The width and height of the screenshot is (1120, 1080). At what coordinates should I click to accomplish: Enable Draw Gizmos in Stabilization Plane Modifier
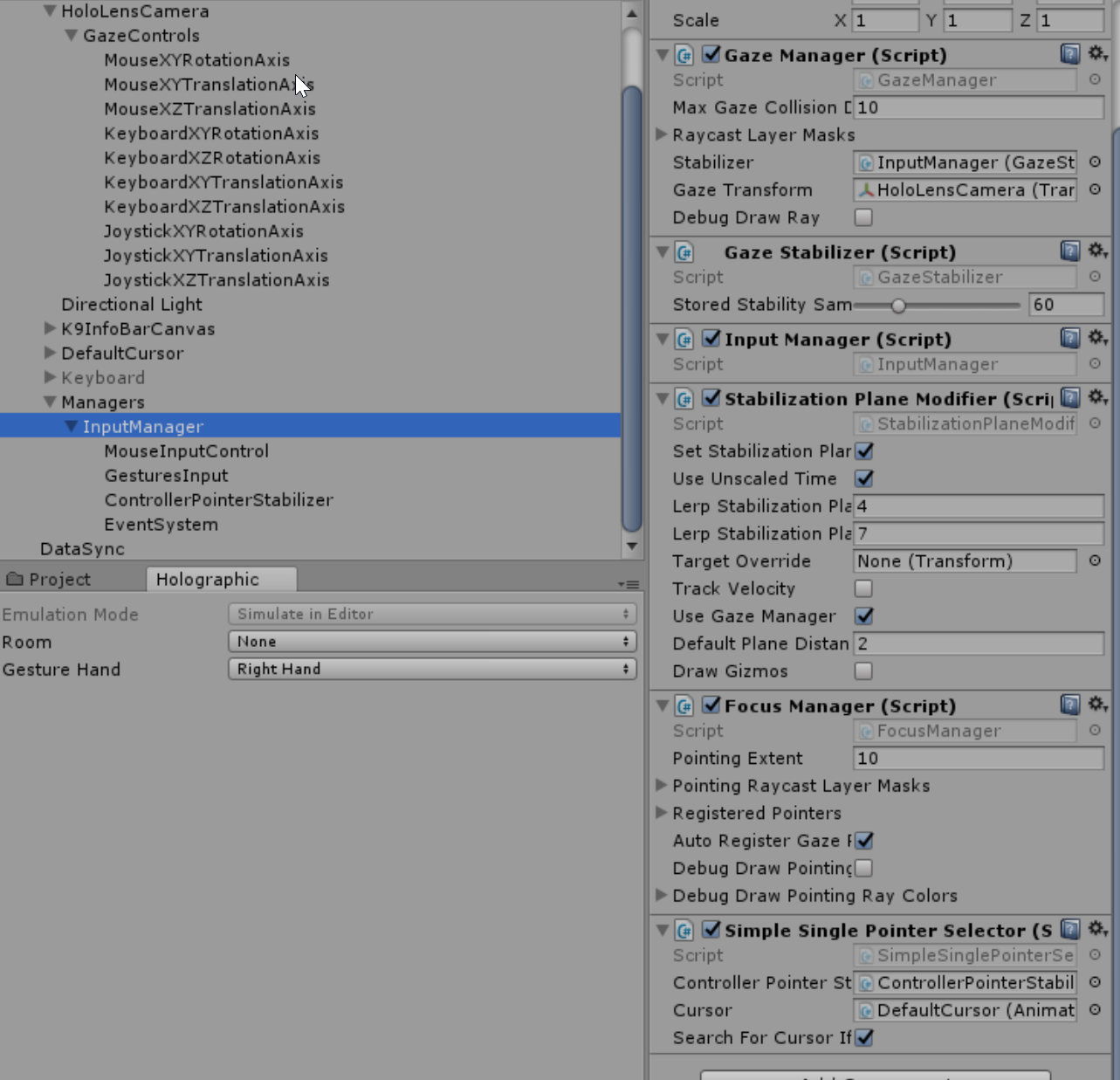pos(862,671)
